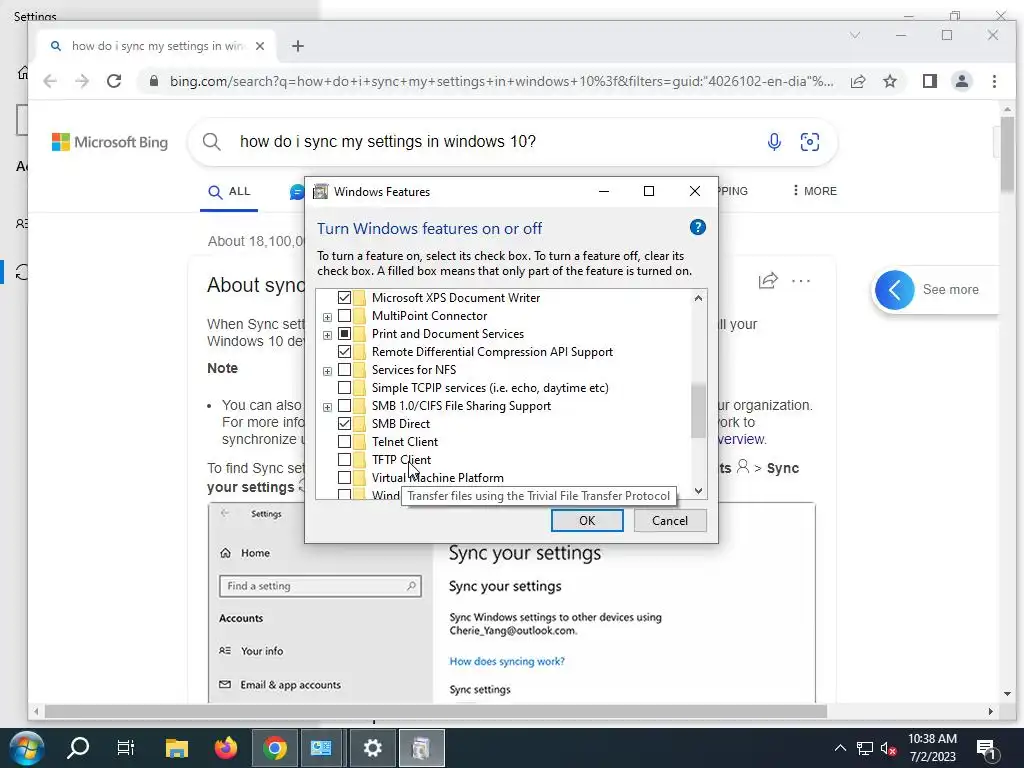The height and width of the screenshot is (768, 1024).
Task: Expand the MultiPoint Connector node
Action: pos(327,317)
